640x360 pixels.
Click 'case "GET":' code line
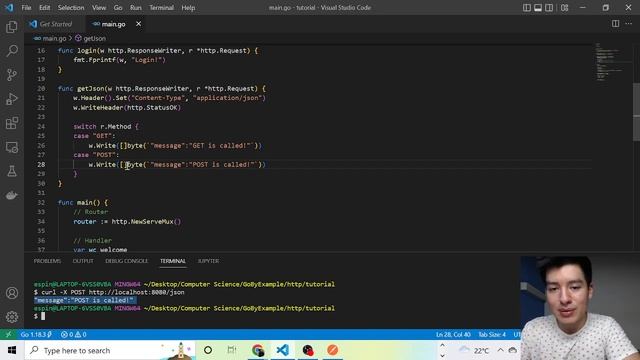click(94, 136)
